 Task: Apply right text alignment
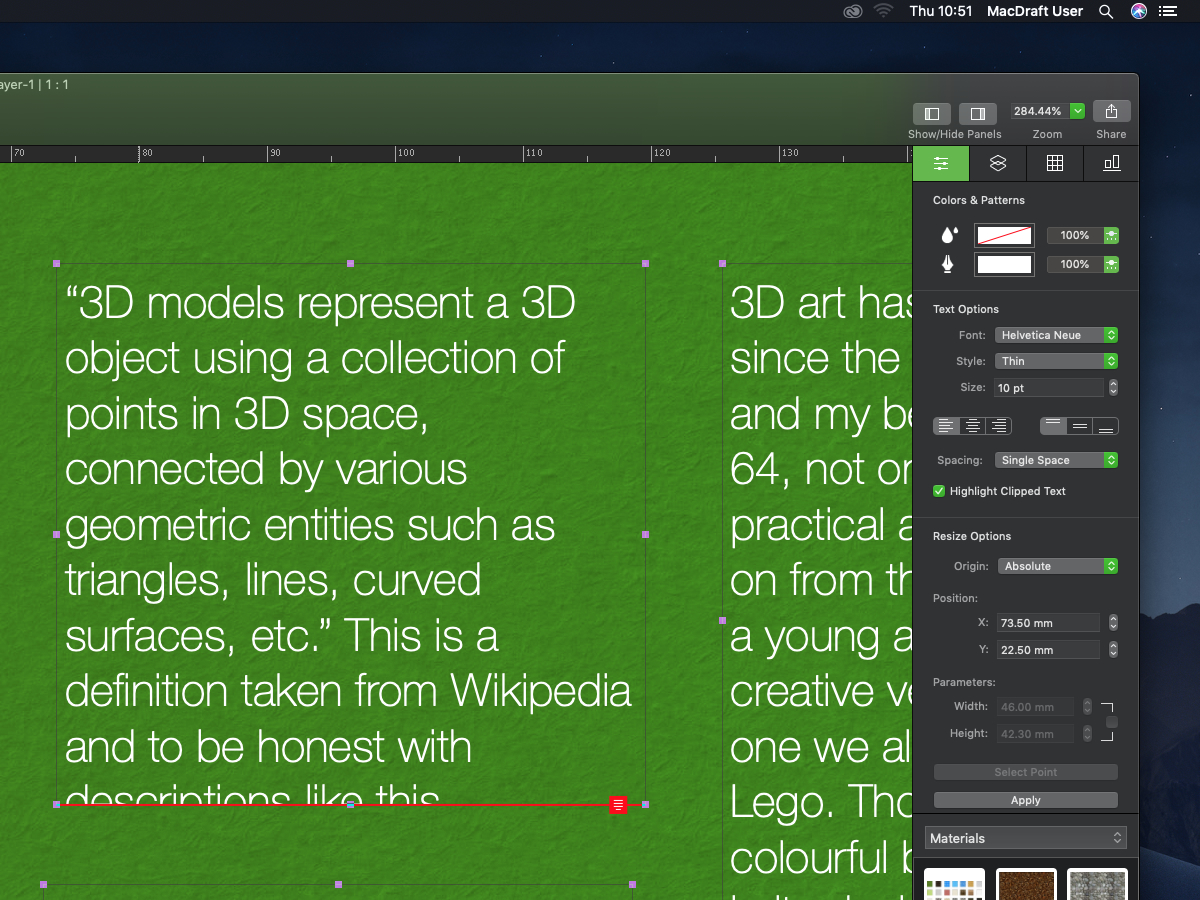pos(998,425)
